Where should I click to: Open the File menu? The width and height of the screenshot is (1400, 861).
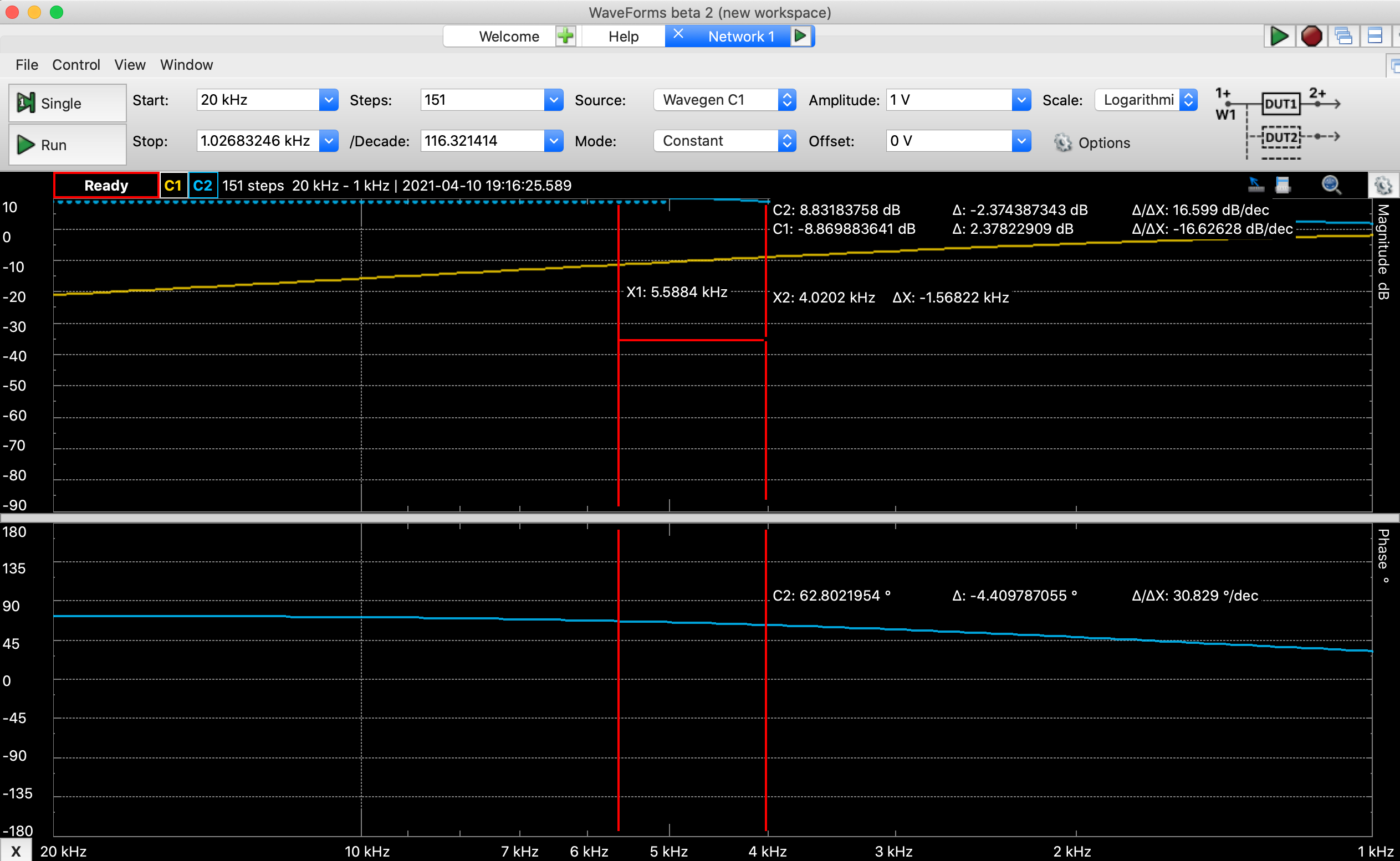click(x=27, y=65)
